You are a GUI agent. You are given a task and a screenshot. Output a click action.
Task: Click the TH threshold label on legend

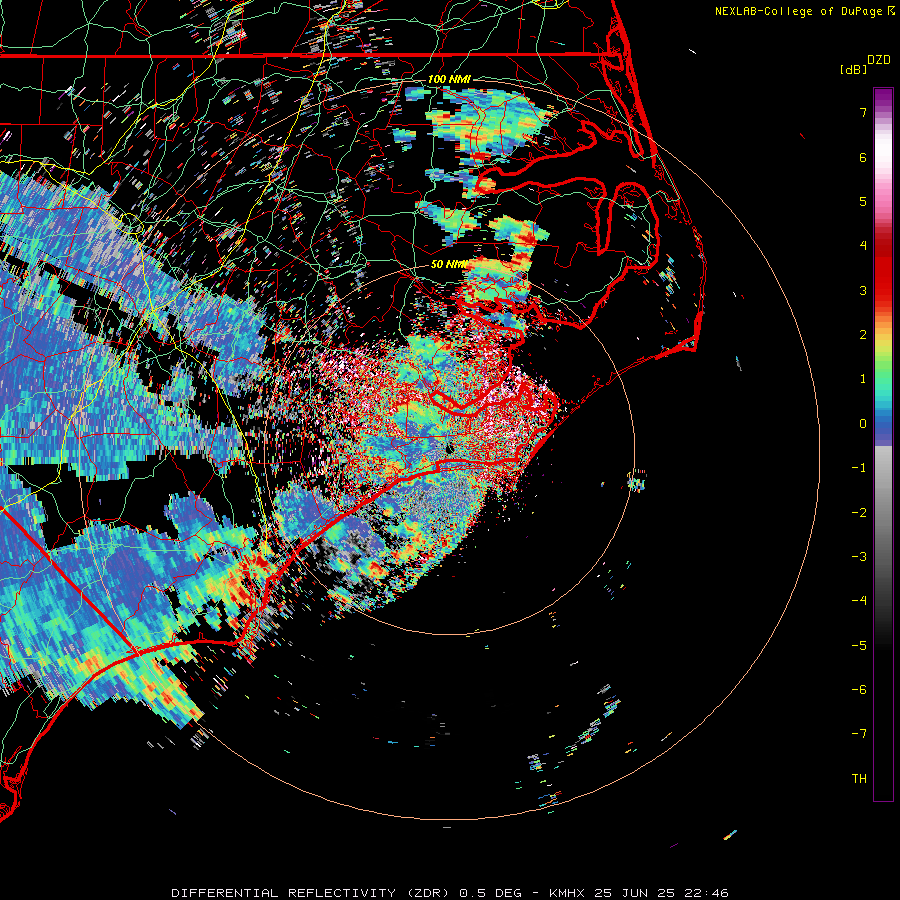859,779
